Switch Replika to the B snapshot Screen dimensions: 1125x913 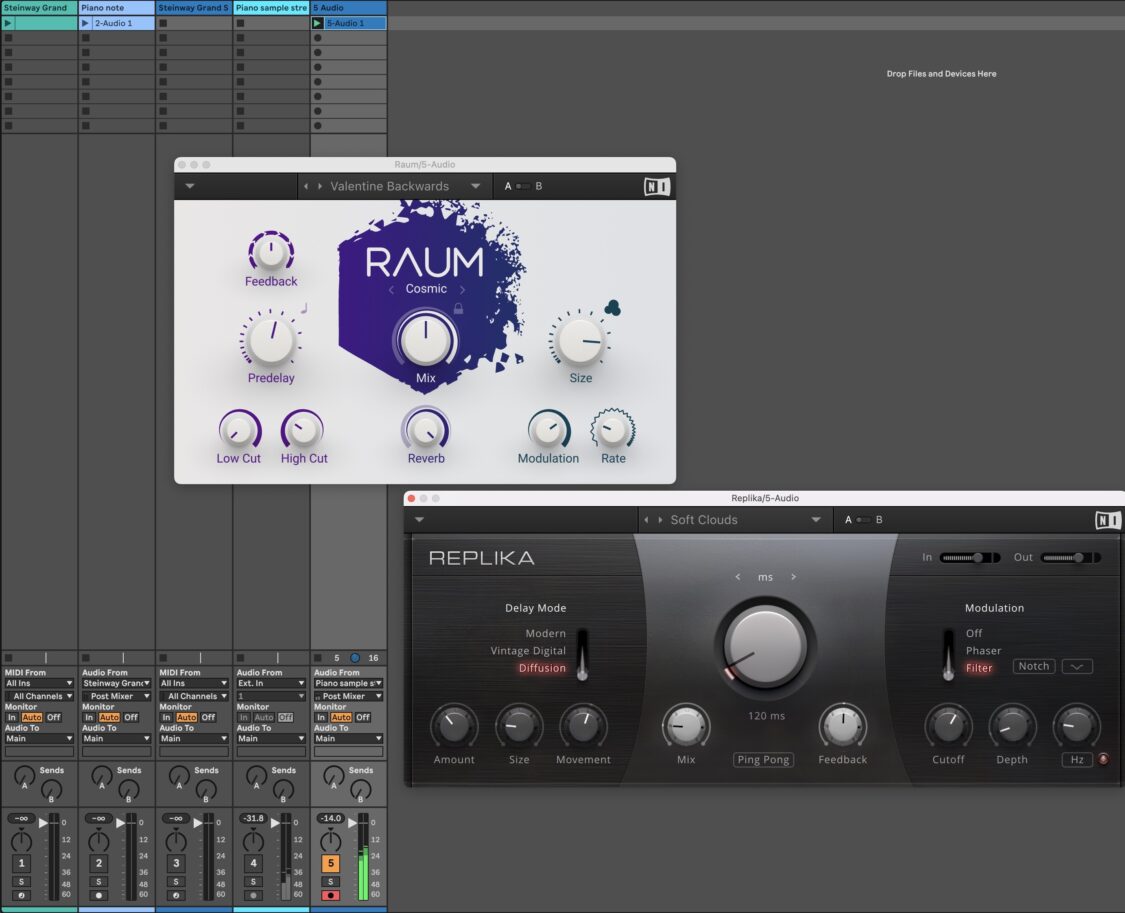877,520
